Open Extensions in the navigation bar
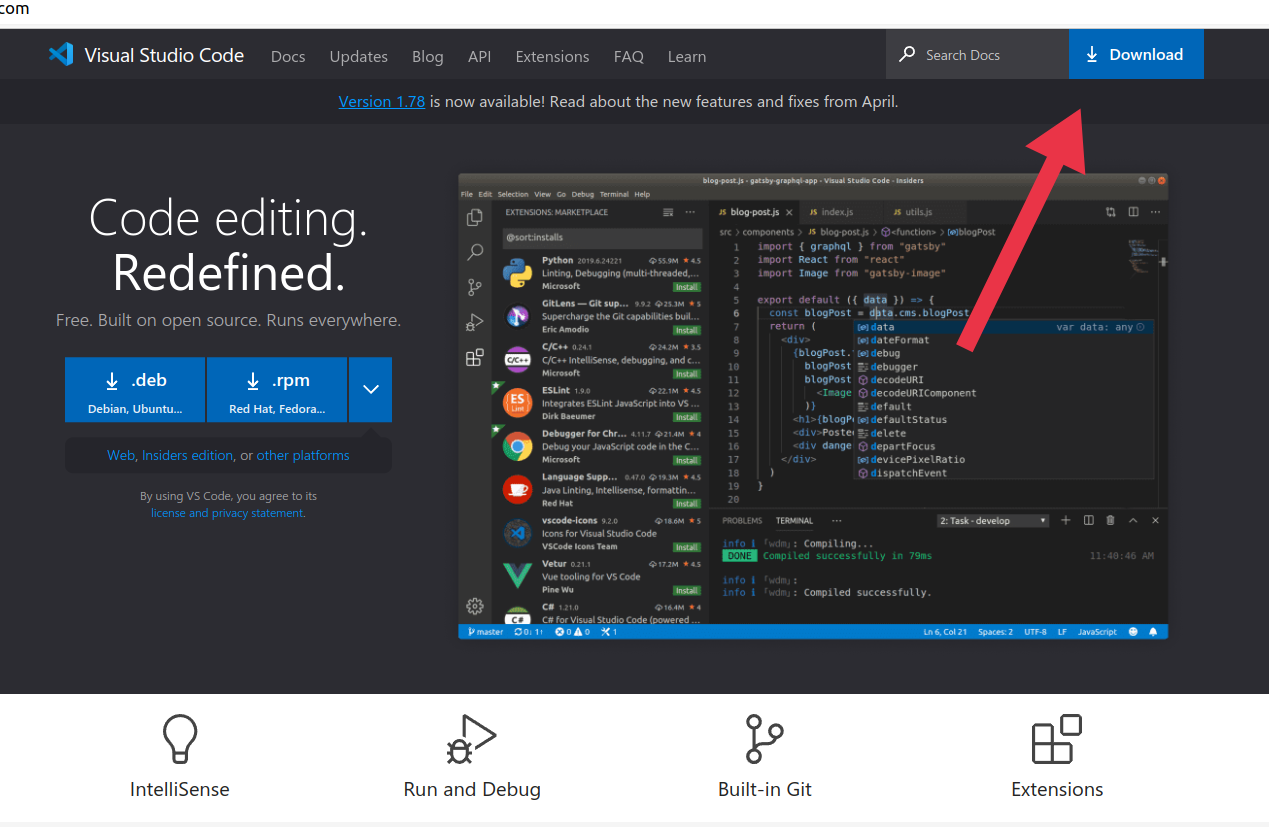The width and height of the screenshot is (1269, 827). coord(552,56)
